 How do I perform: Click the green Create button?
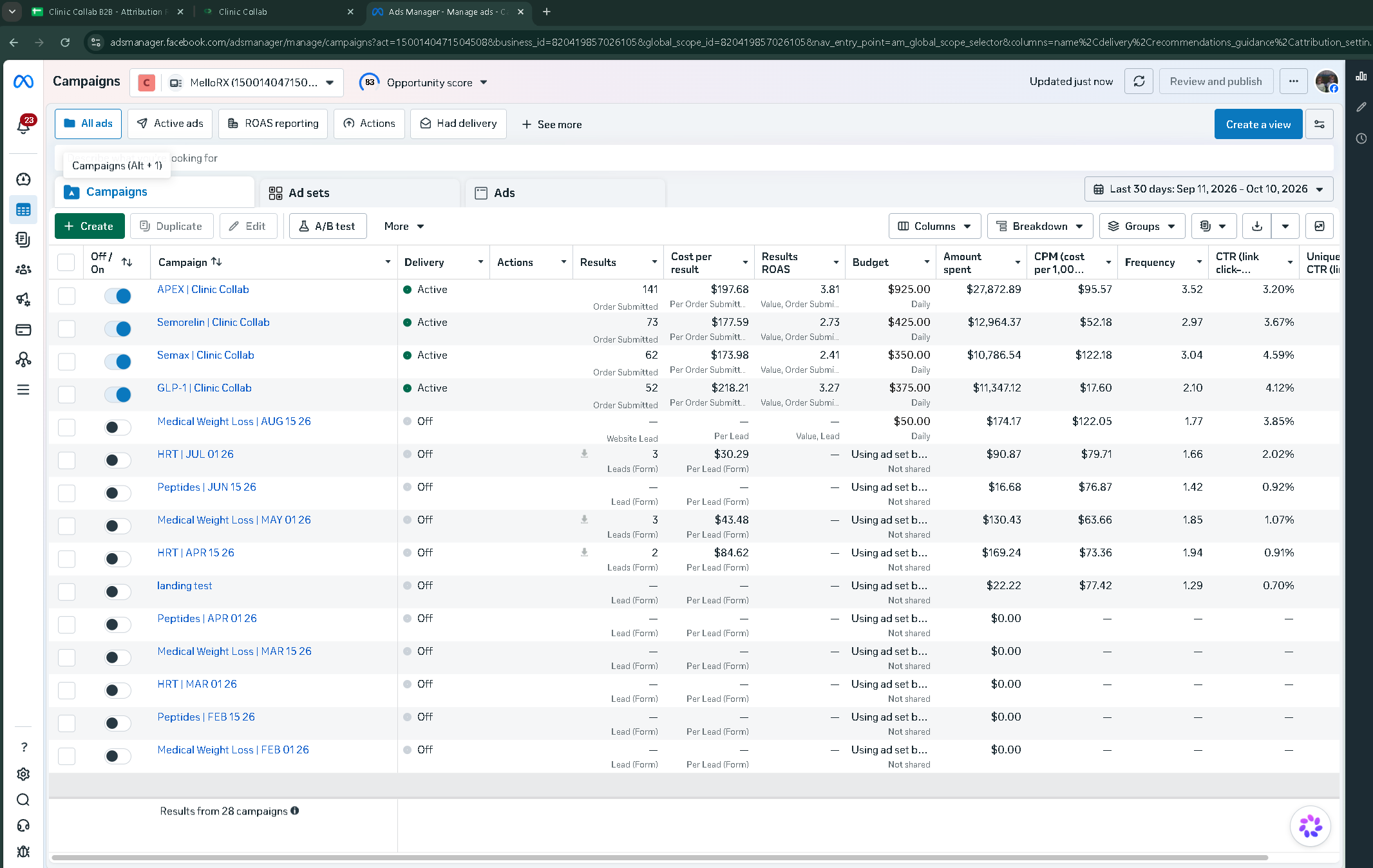click(90, 226)
